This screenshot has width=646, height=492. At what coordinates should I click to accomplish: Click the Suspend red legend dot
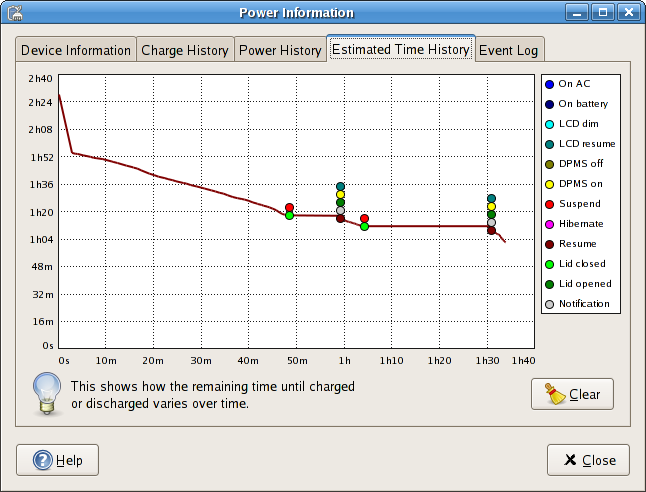point(550,204)
